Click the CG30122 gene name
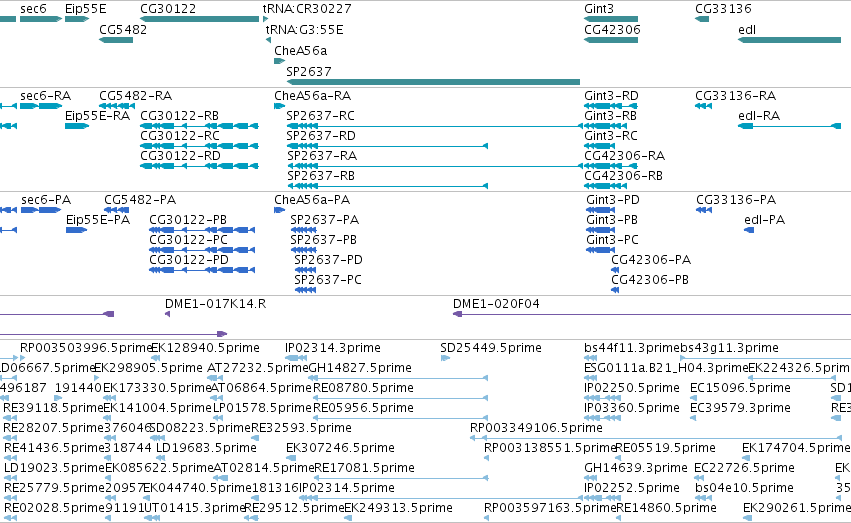The image size is (851, 523). 168,9
